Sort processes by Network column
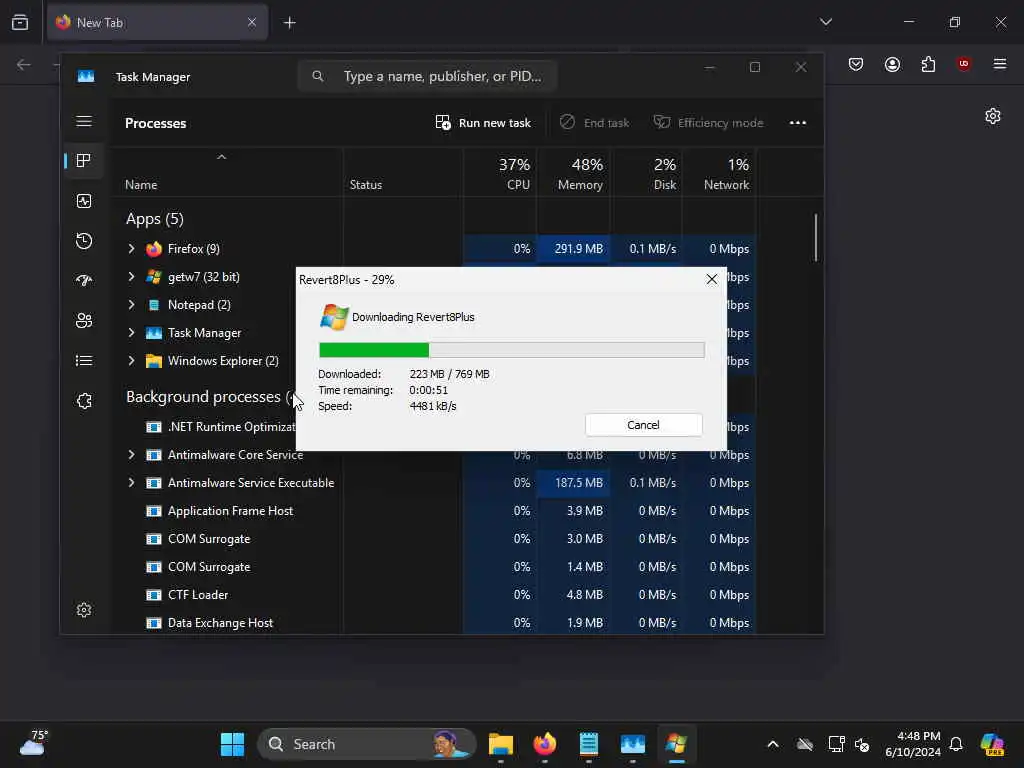Screen dimensions: 1024x768 (x=719, y=173)
